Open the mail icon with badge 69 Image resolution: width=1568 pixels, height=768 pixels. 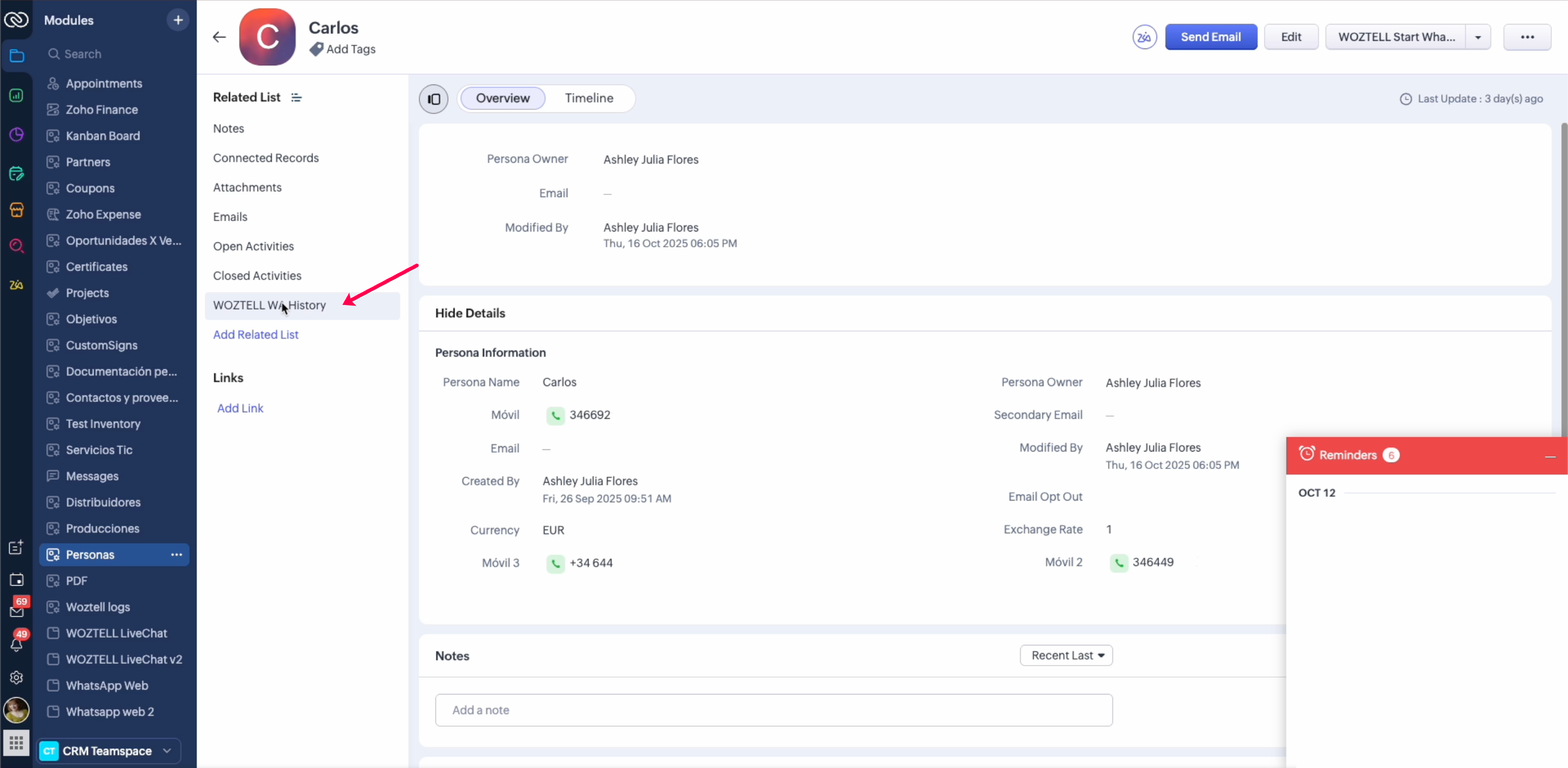pyautogui.click(x=16, y=611)
